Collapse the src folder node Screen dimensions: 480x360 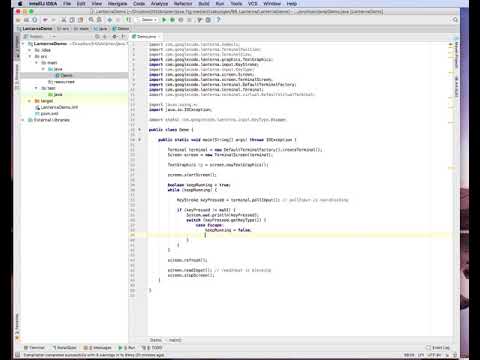tap(30, 56)
